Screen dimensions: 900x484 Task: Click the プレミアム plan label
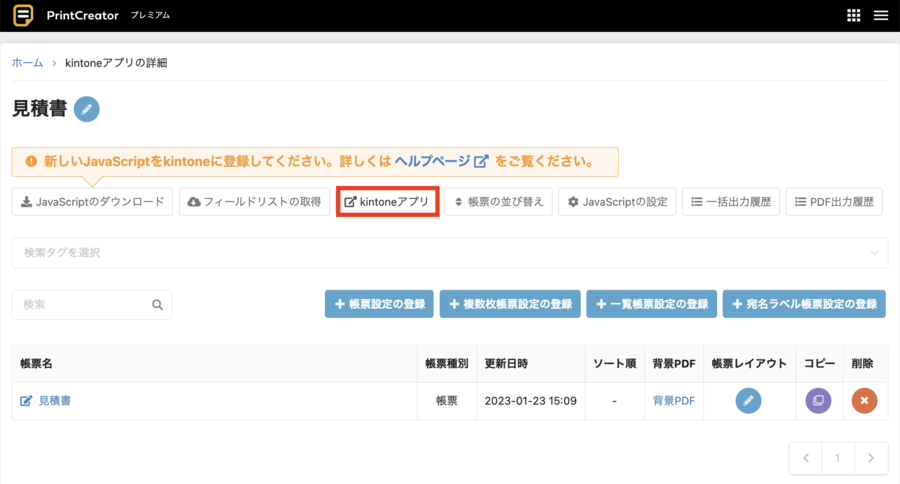point(150,15)
